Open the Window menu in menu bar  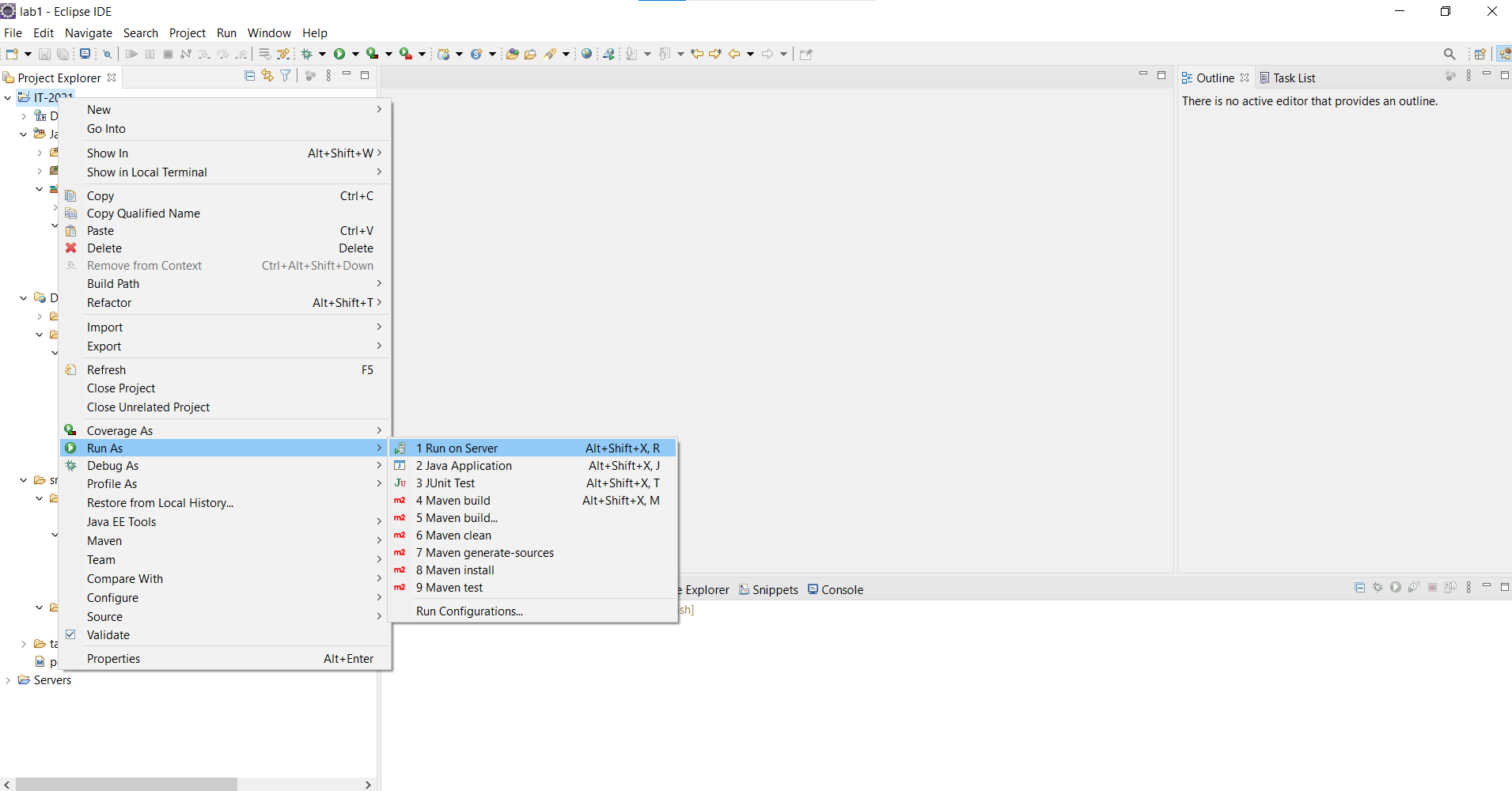[269, 33]
